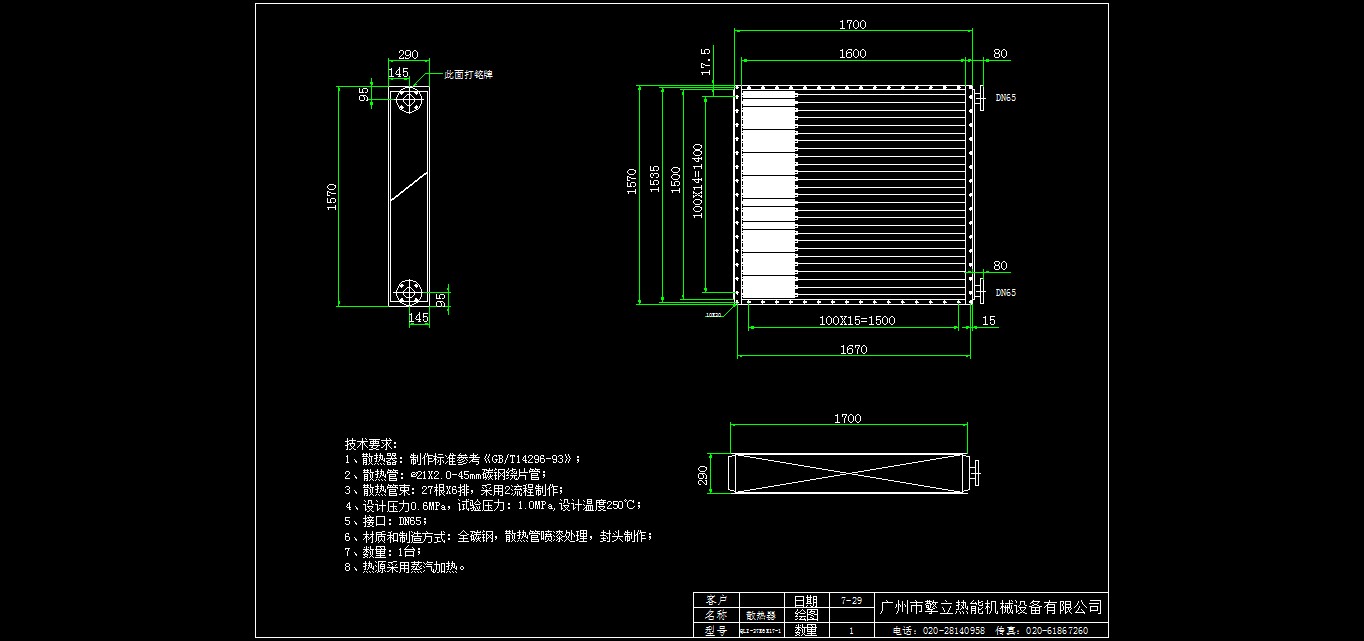Click the 1600 dimension above front view
Screen dimensions: 1364x641
tap(853, 54)
